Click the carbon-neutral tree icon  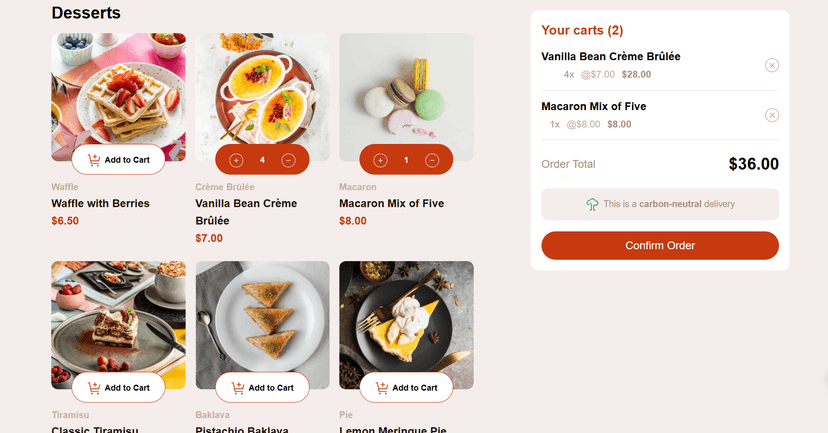click(x=592, y=205)
